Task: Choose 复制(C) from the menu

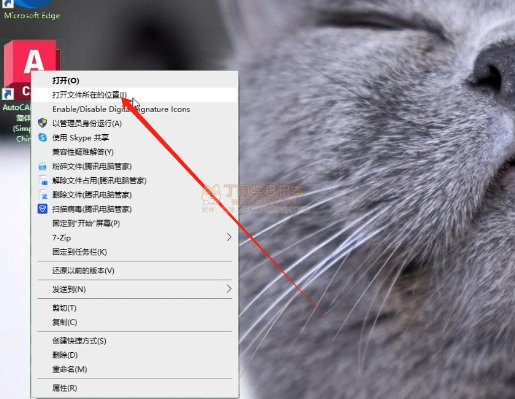Action: coord(134,322)
